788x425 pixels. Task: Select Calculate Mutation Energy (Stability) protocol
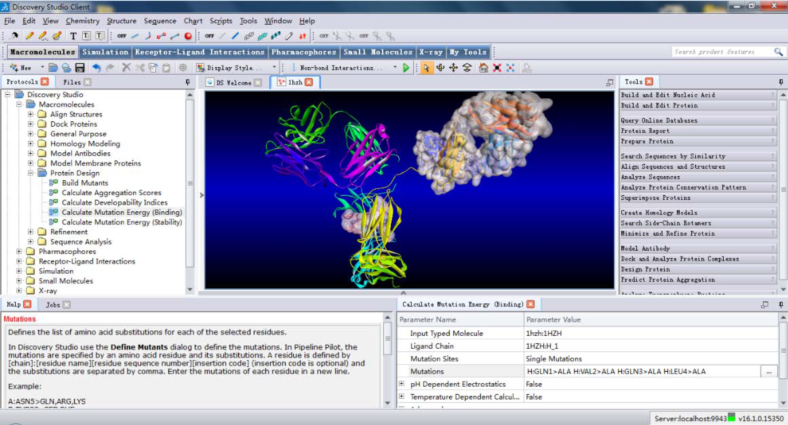122,222
